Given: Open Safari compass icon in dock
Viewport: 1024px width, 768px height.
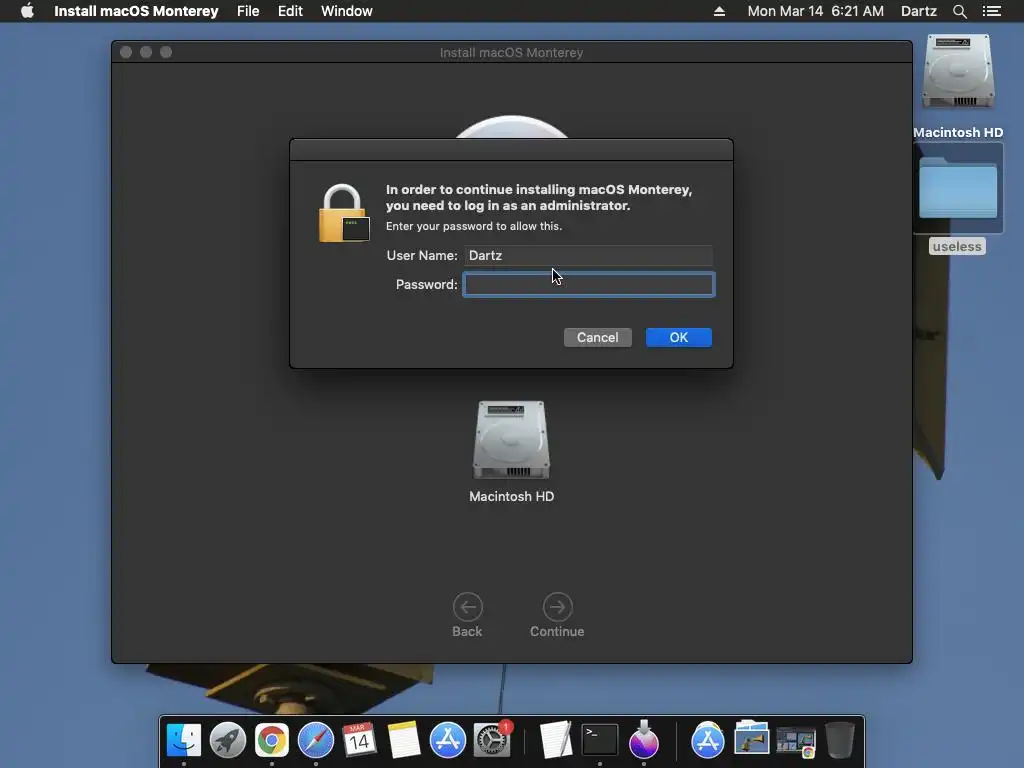Looking at the screenshot, I should pyautogui.click(x=315, y=740).
